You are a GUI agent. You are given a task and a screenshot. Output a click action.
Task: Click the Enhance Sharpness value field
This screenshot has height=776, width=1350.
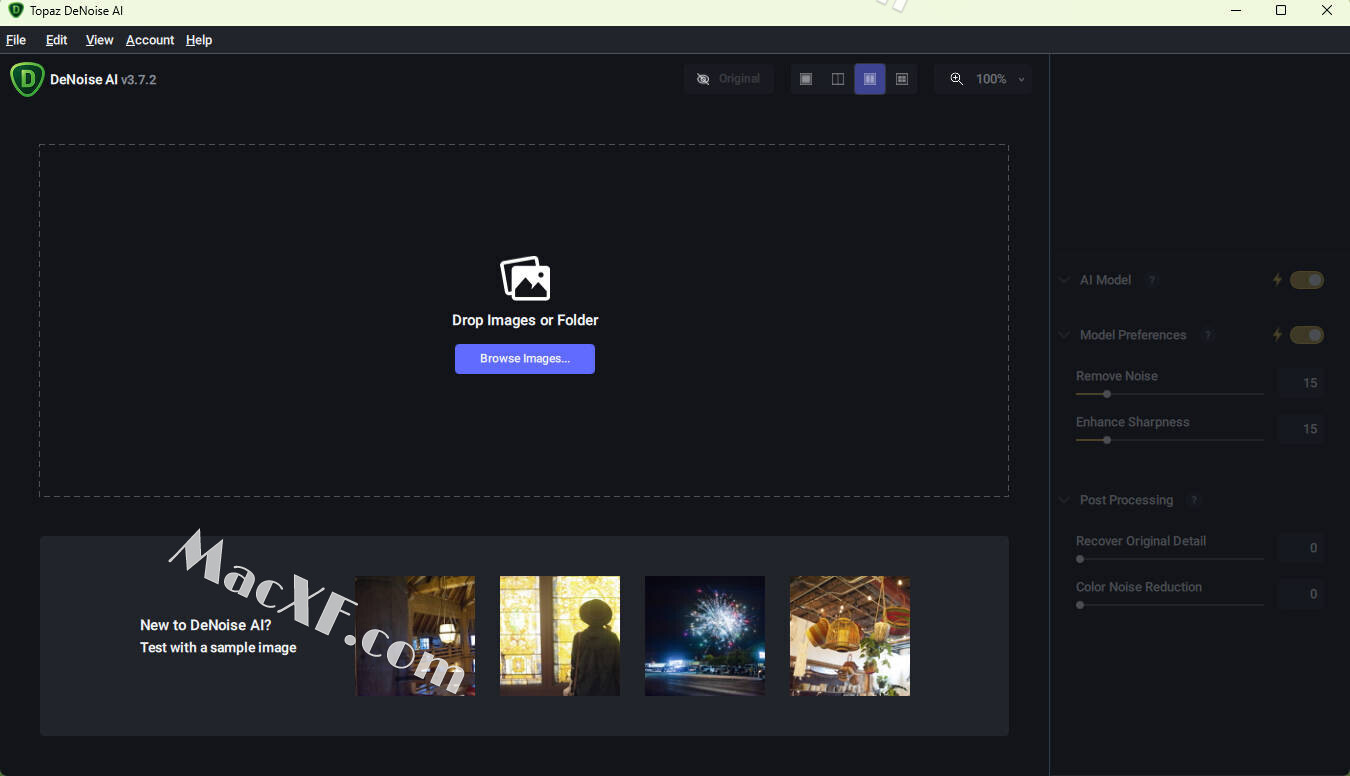(x=1301, y=429)
